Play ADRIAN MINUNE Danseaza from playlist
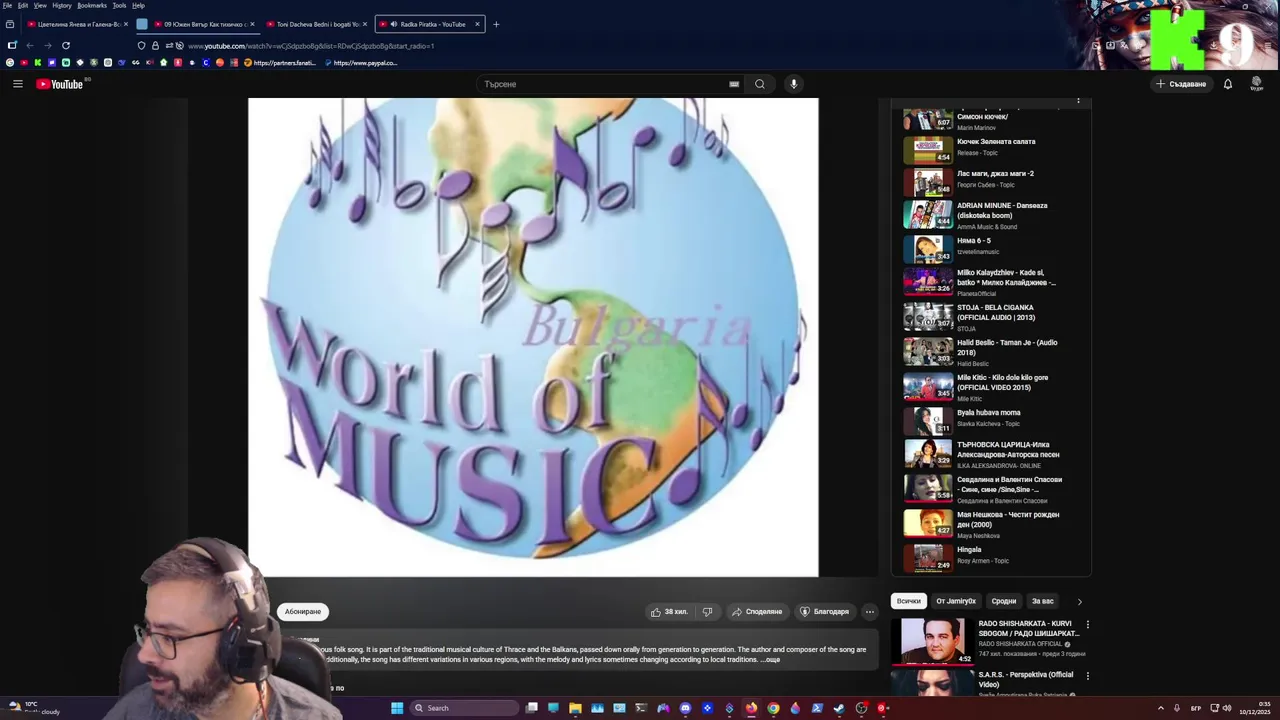 coord(982,215)
